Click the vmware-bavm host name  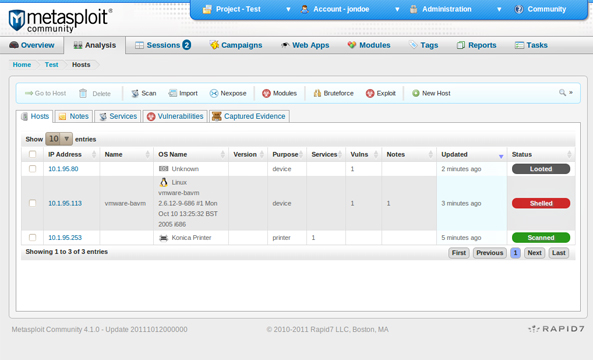click(125, 203)
